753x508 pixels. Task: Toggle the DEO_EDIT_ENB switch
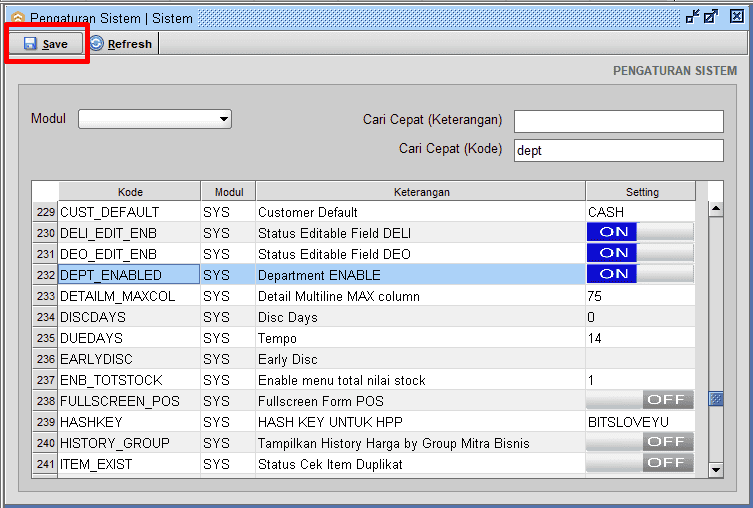click(x=640, y=253)
